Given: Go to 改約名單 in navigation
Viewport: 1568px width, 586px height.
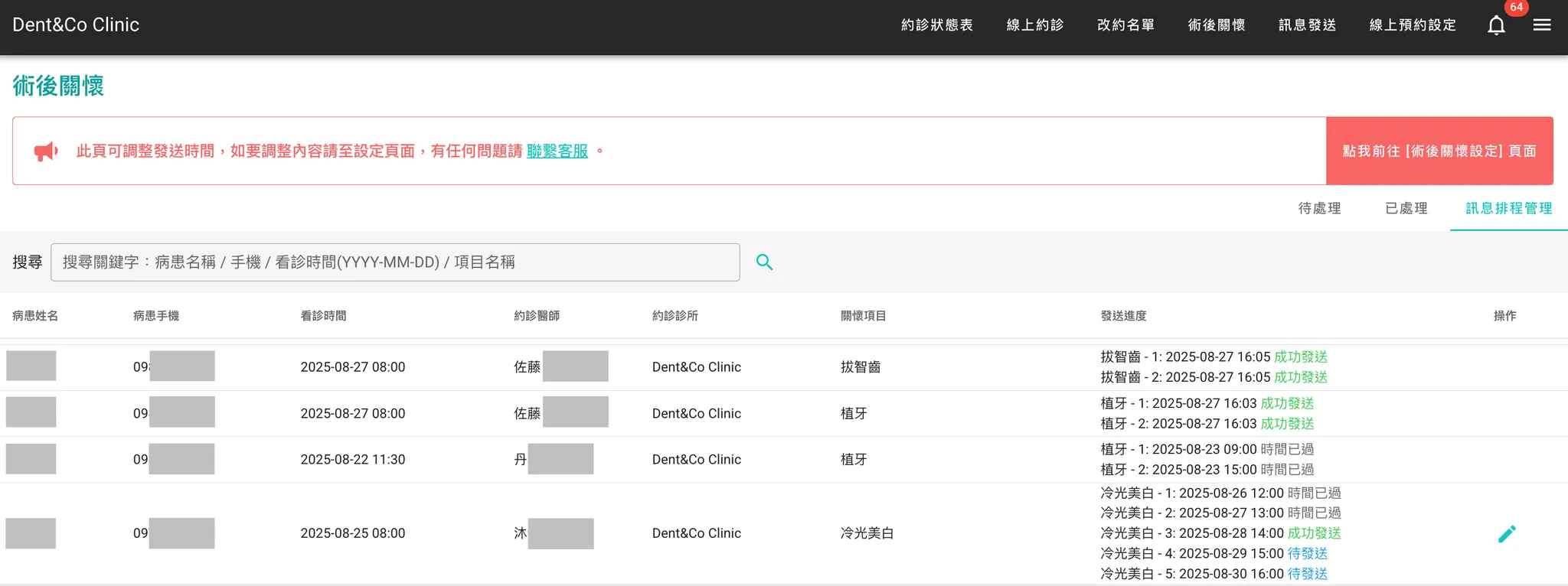Looking at the screenshot, I should pyautogui.click(x=1125, y=25).
